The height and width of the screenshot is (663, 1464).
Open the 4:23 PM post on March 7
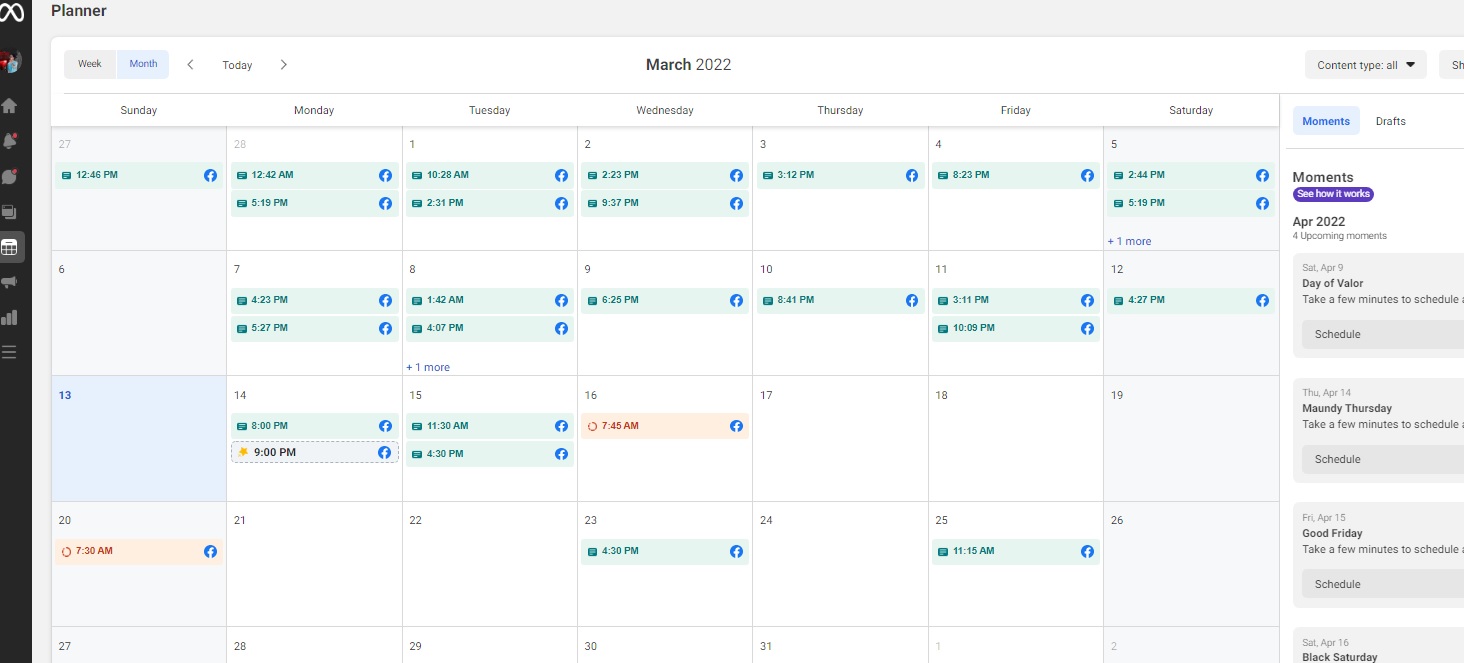pos(315,300)
